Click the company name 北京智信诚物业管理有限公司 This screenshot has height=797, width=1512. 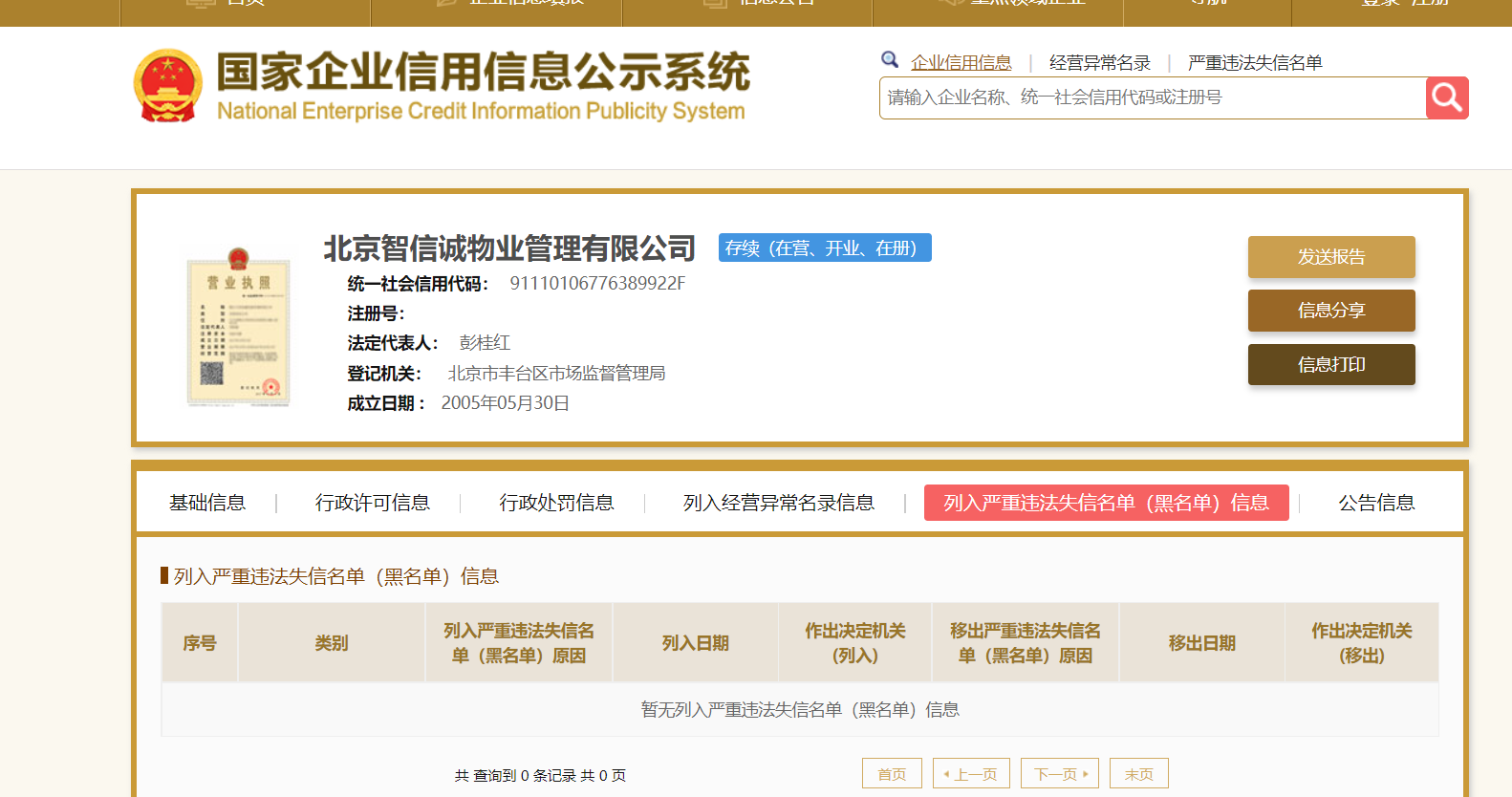[509, 248]
